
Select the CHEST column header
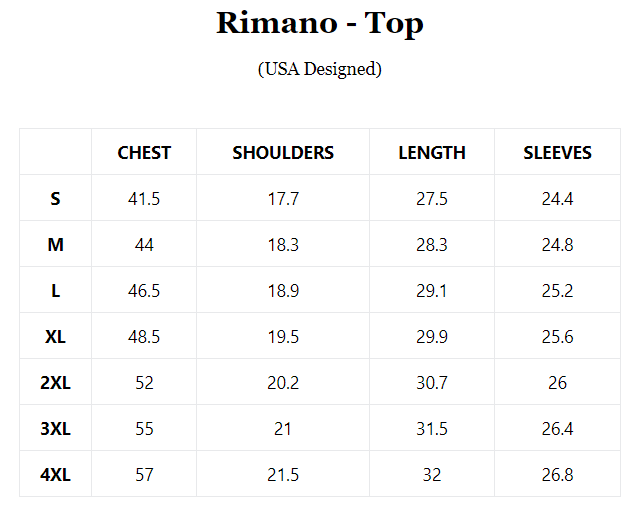click(144, 153)
